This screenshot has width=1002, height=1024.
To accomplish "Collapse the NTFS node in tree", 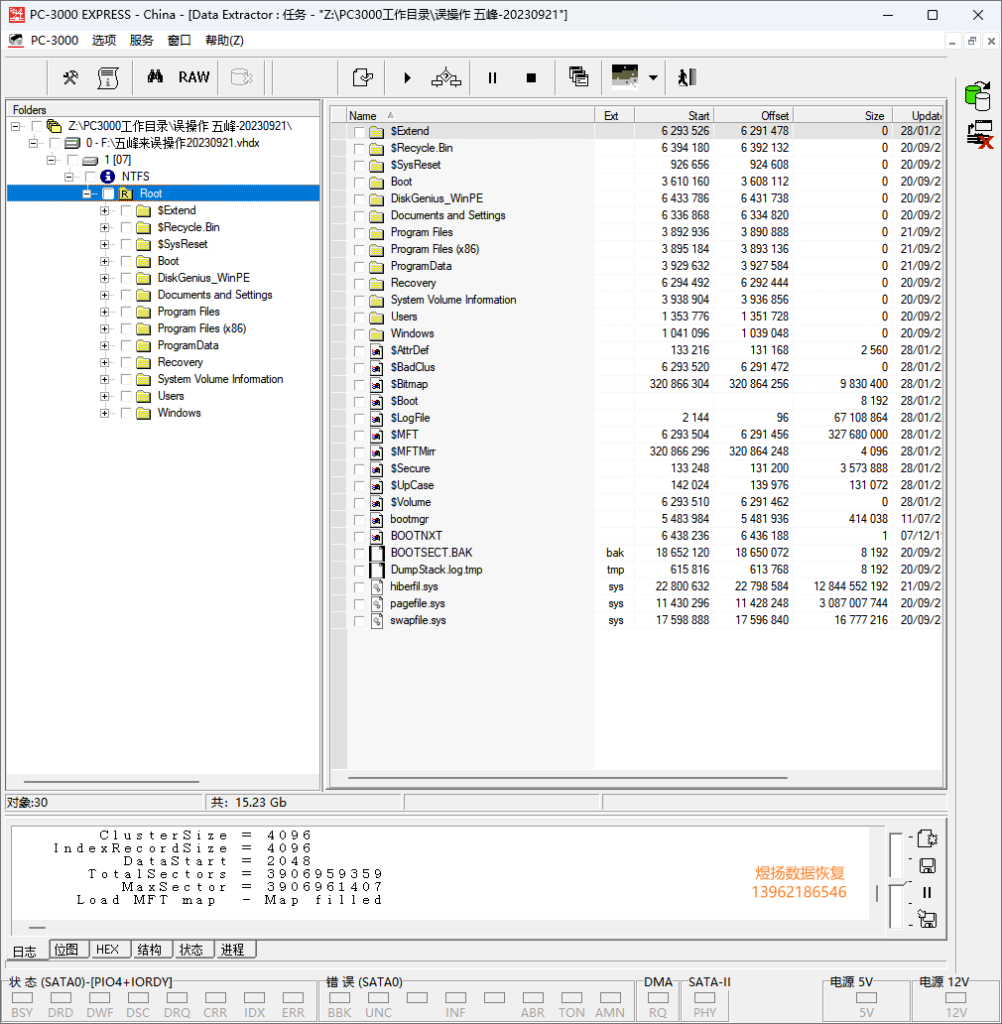I will pos(69,177).
